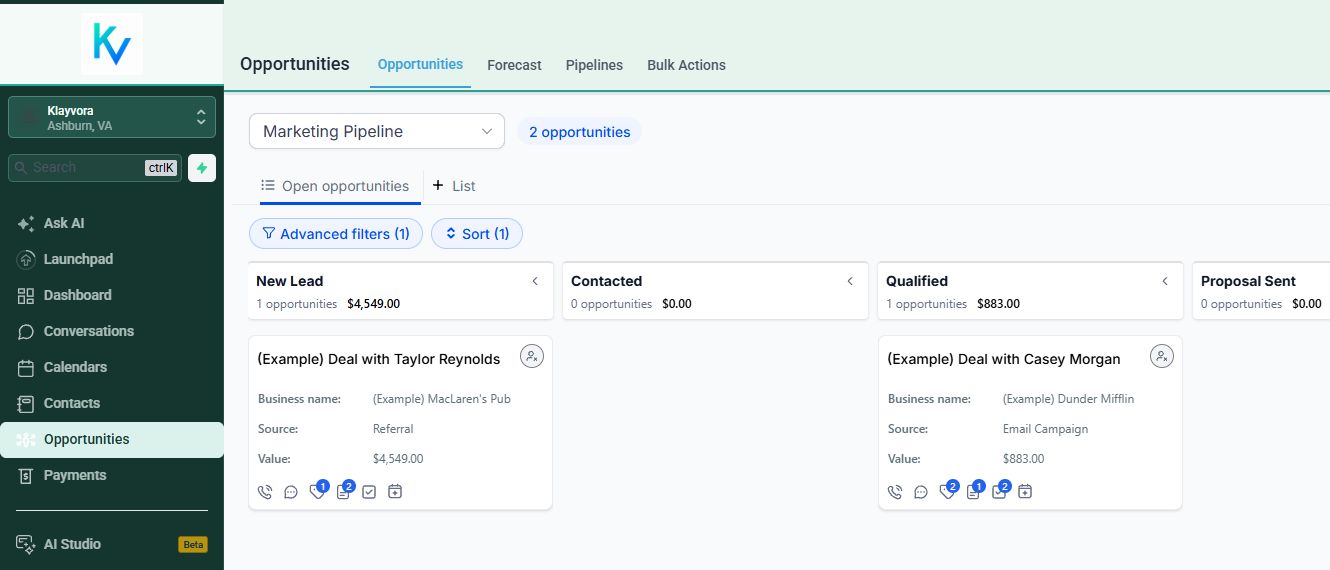Click the Qualified column header title
Screen dimensions: 1330x570
917,281
